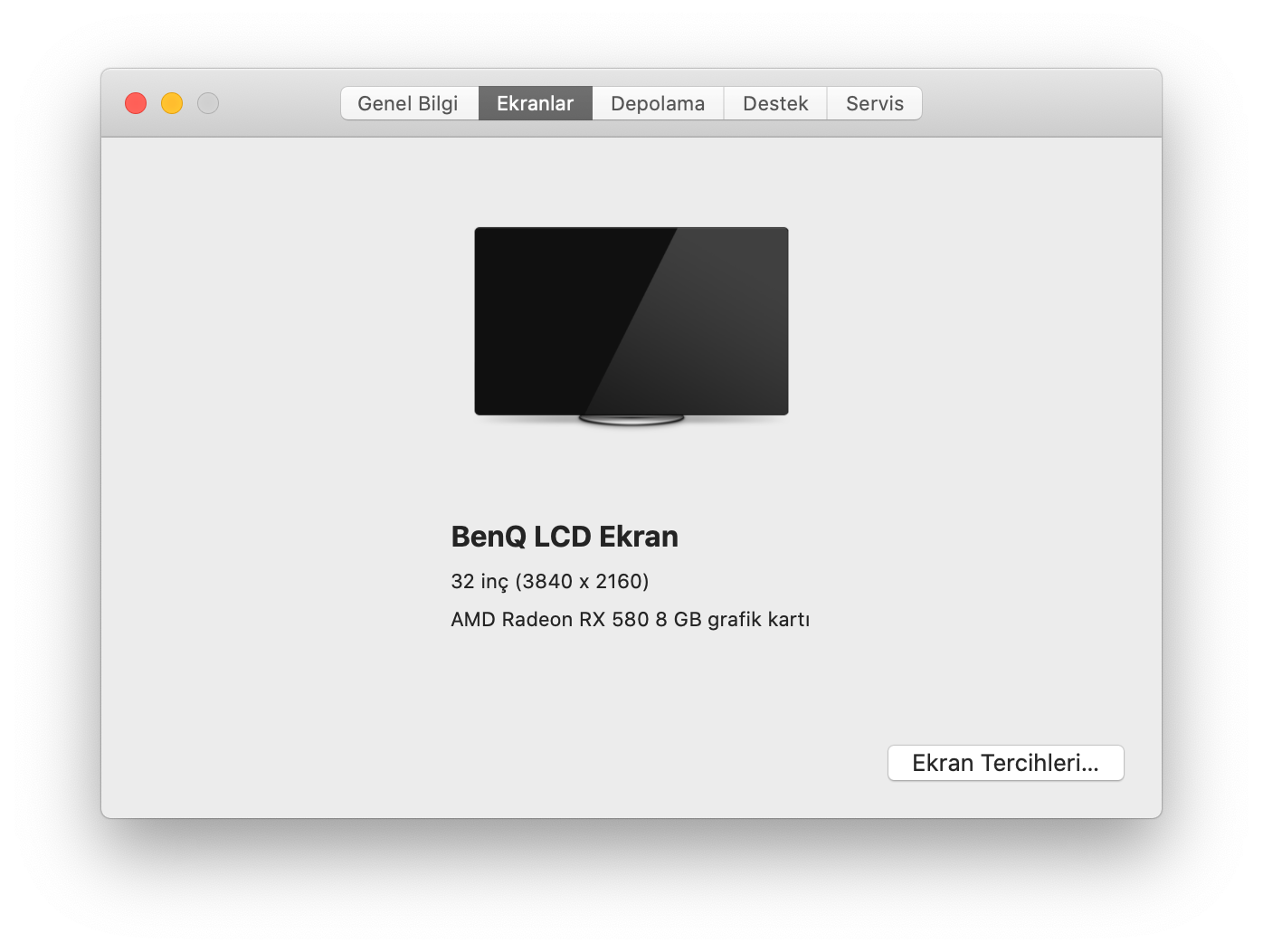The height and width of the screenshot is (952, 1263).
Task: Select the Ekranlar tab
Action: coord(536,103)
